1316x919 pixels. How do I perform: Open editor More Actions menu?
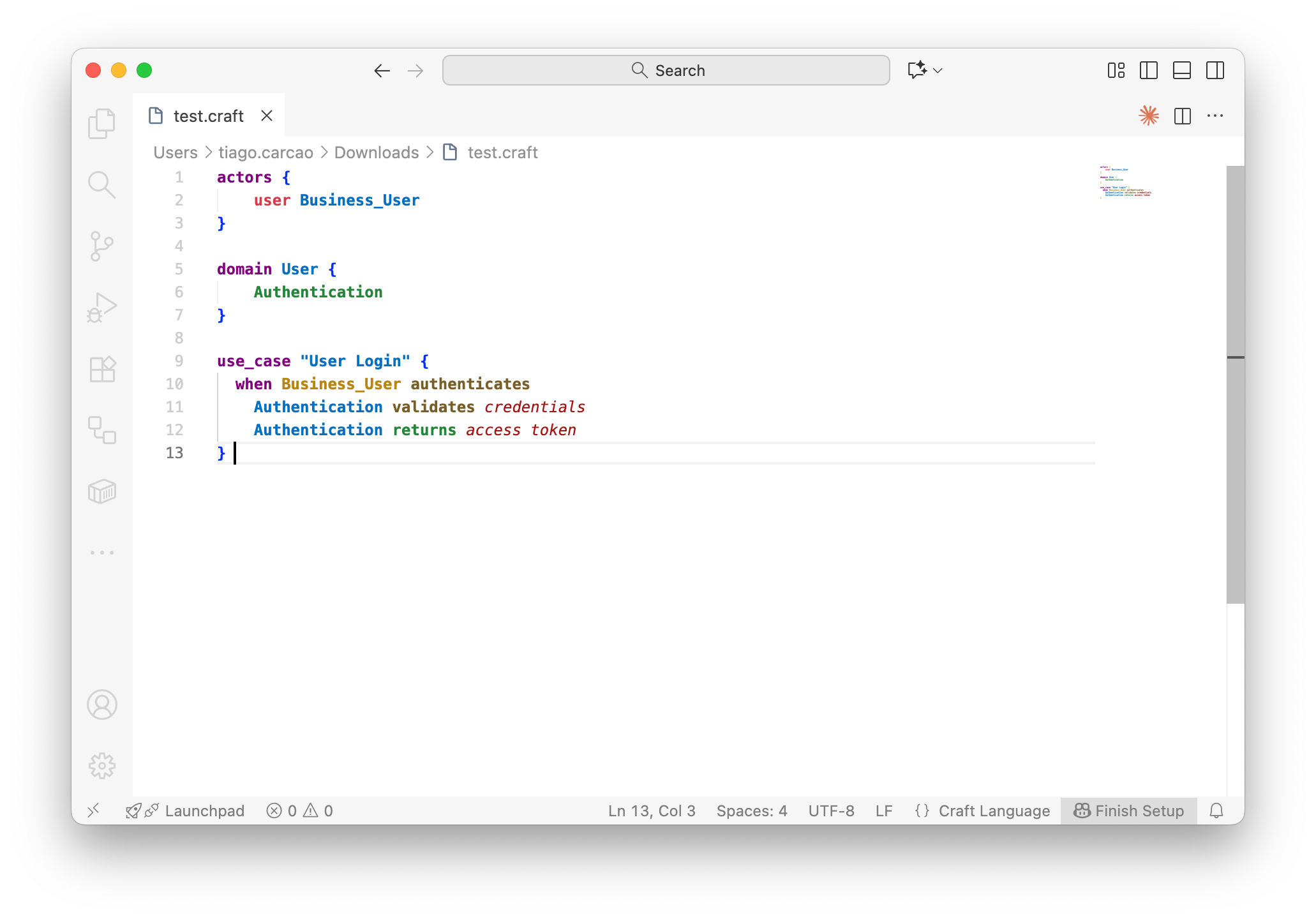(x=1215, y=116)
